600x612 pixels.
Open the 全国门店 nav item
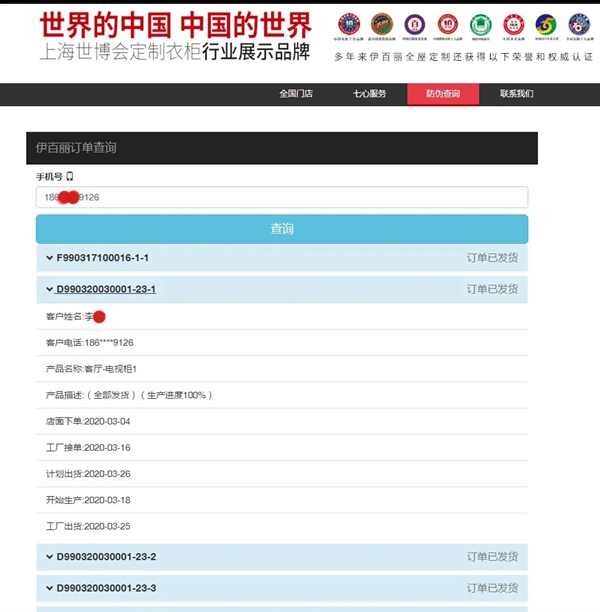[x=296, y=94]
